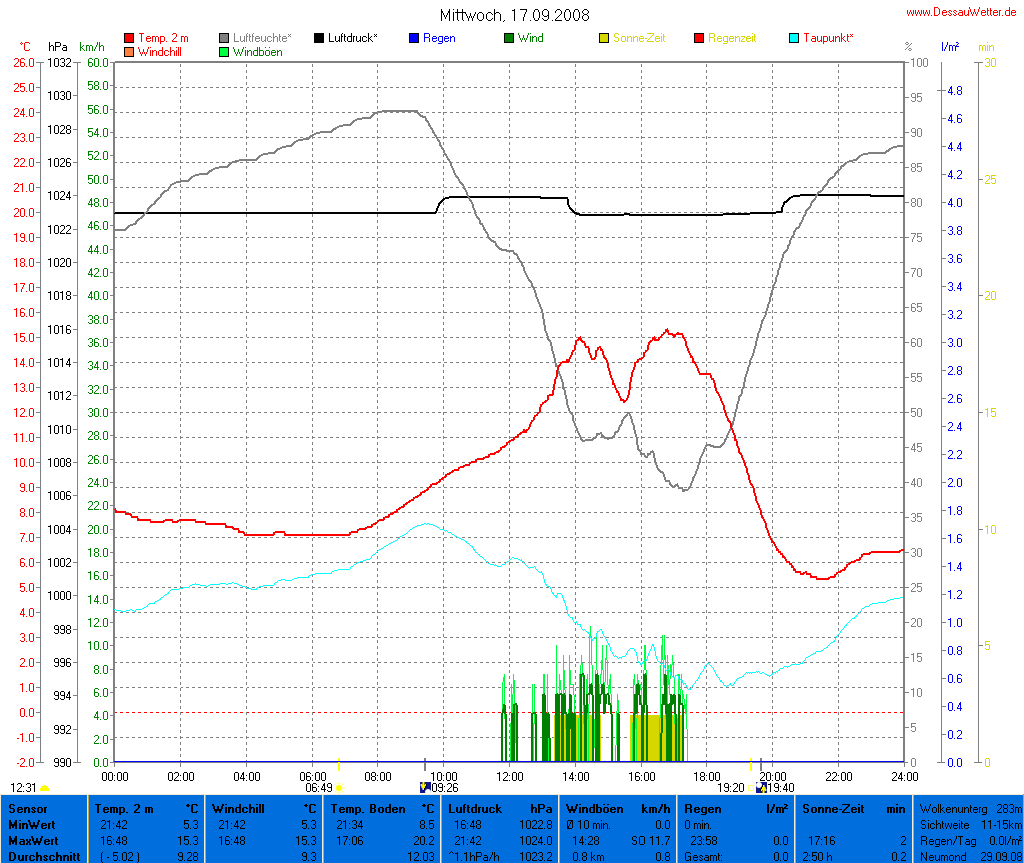Click the black Luftdruck legend square
The width and height of the screenshot is (1024, 863).
[x=319, y=38]
